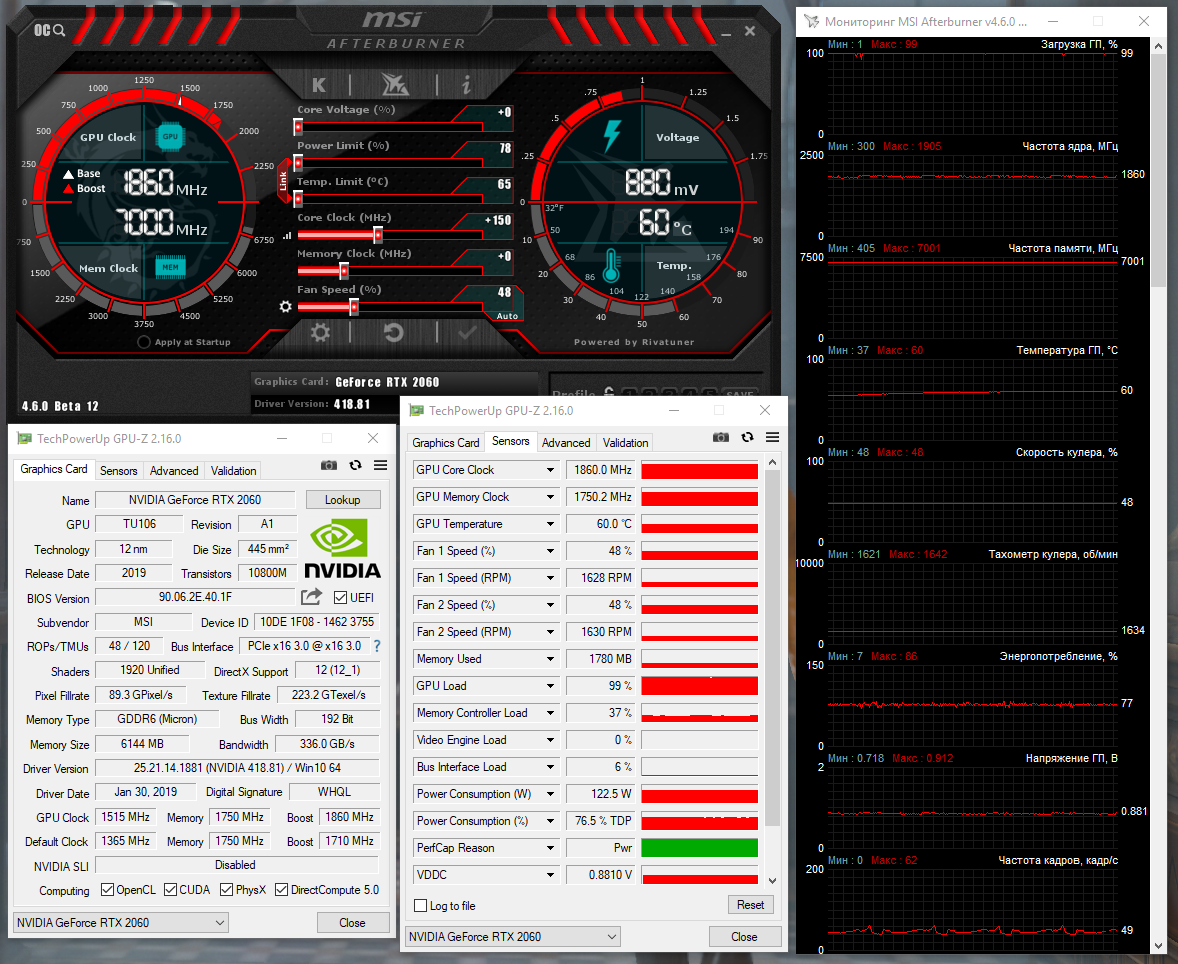Viewport: 1178px width, 964px height.
Task: Open the graphics card selector in Sensors window
Action: 513,937
